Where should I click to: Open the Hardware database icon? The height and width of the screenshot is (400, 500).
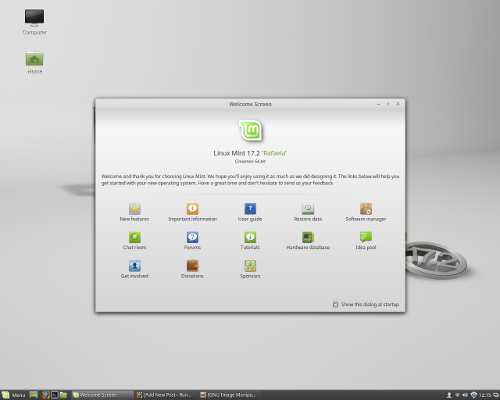point(308,237)
